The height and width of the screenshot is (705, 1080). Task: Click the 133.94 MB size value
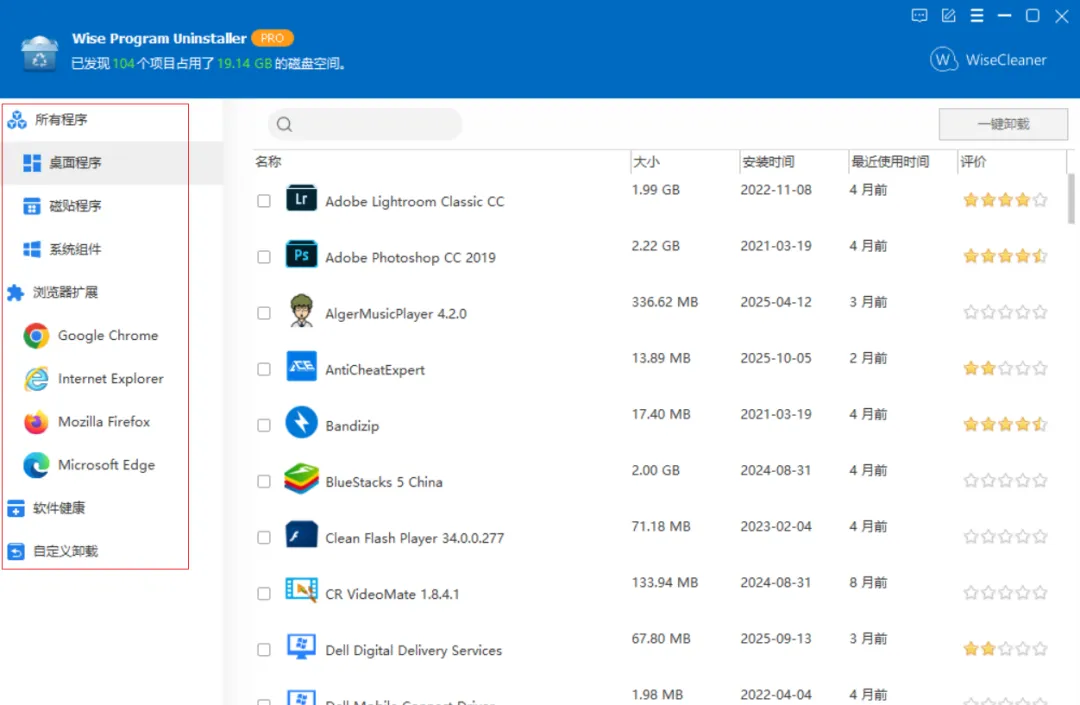click(665, 582)
